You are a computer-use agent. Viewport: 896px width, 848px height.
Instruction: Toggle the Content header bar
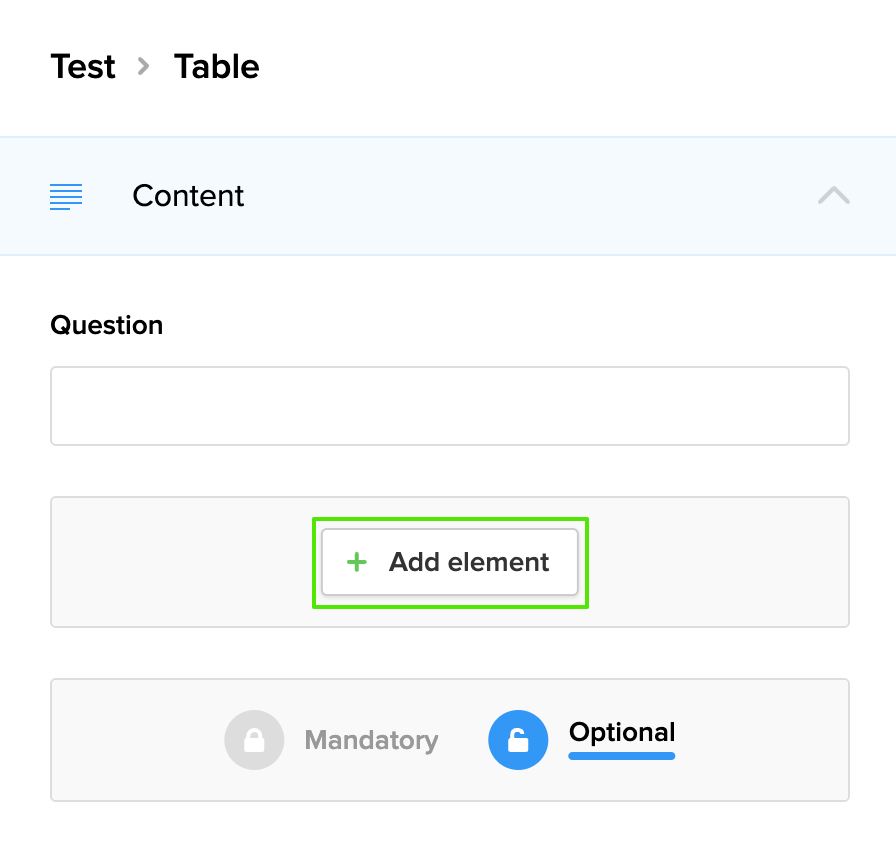click(500, 196)
